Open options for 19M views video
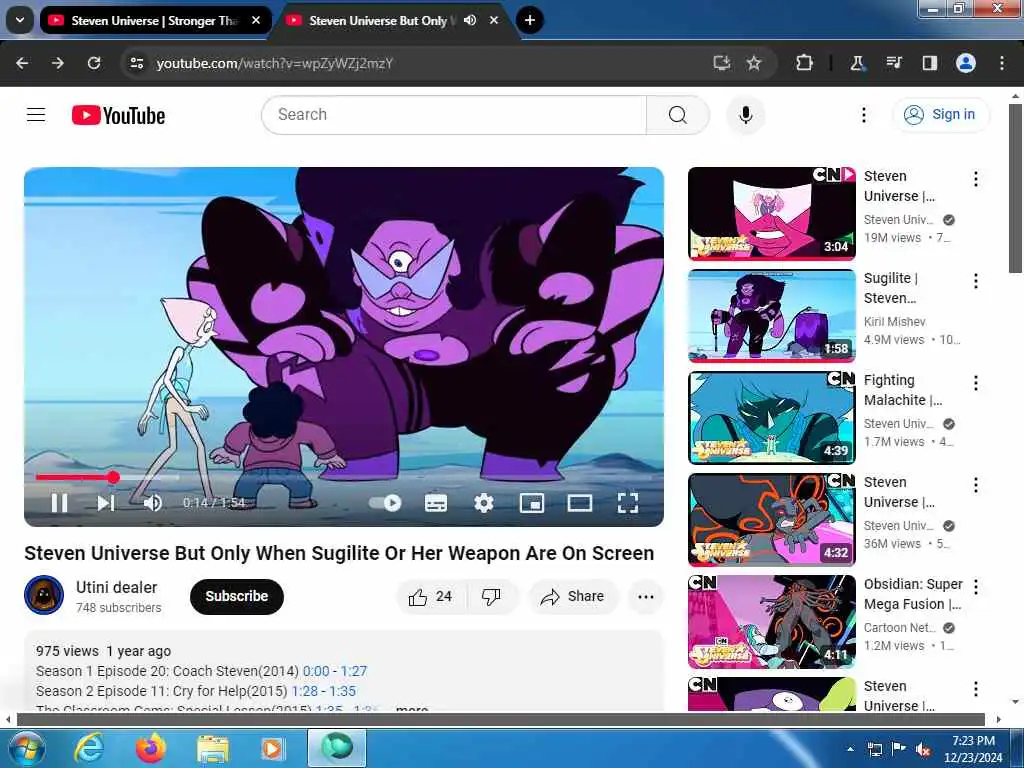This screenshot has height=768, width=1024. pyautogui.click(x=976, y=179)
